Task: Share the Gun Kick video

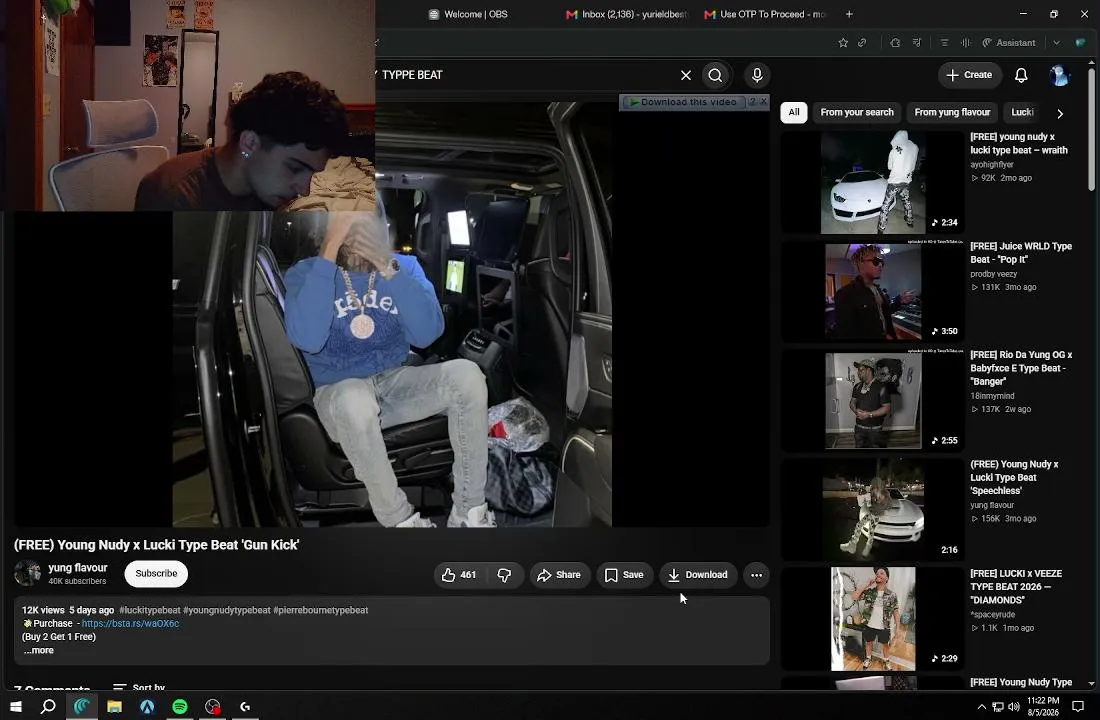Action: [559, 575]
